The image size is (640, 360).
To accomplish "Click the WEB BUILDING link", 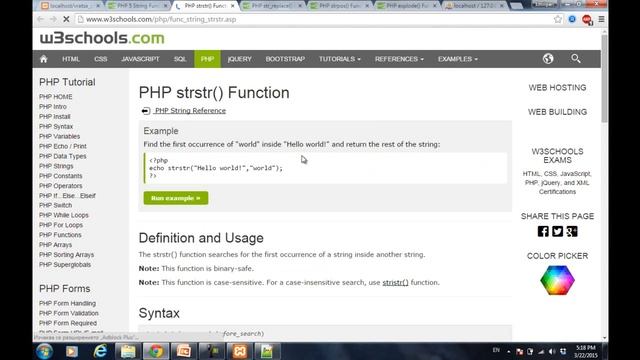I will [557, 112].
